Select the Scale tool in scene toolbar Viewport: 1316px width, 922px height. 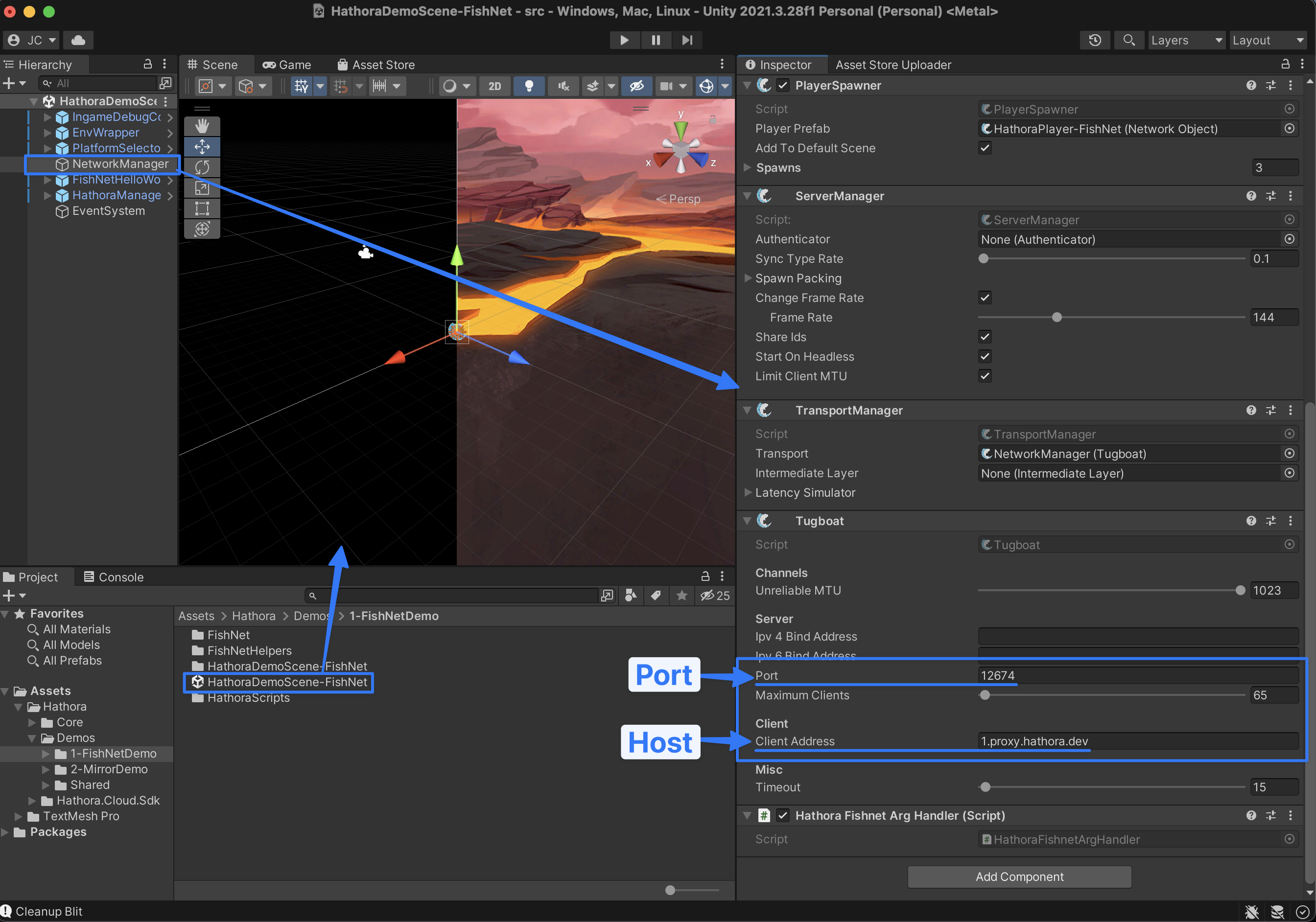[202, 188]
